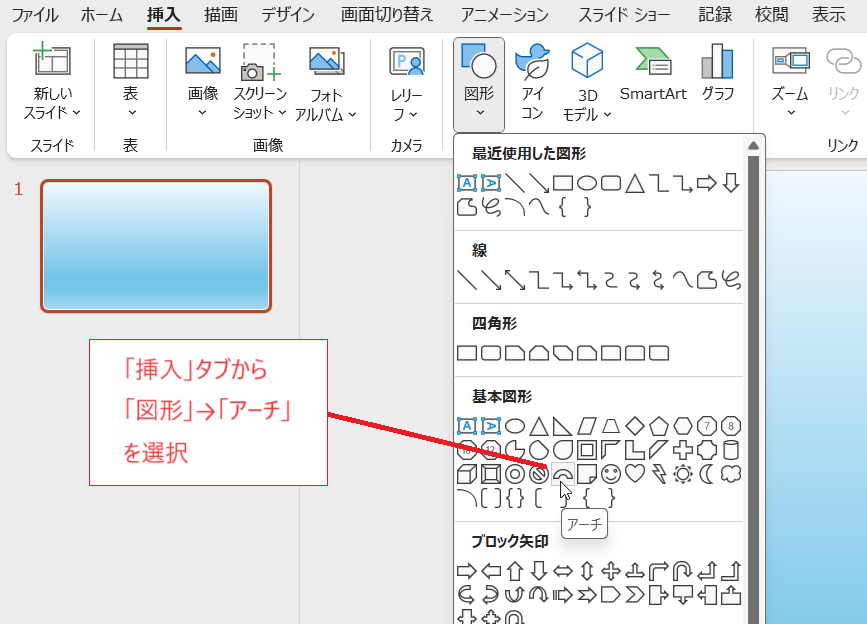The image size is (867, 624).
Task: Insert the Double Bracket shape
Action: [491, 498]
